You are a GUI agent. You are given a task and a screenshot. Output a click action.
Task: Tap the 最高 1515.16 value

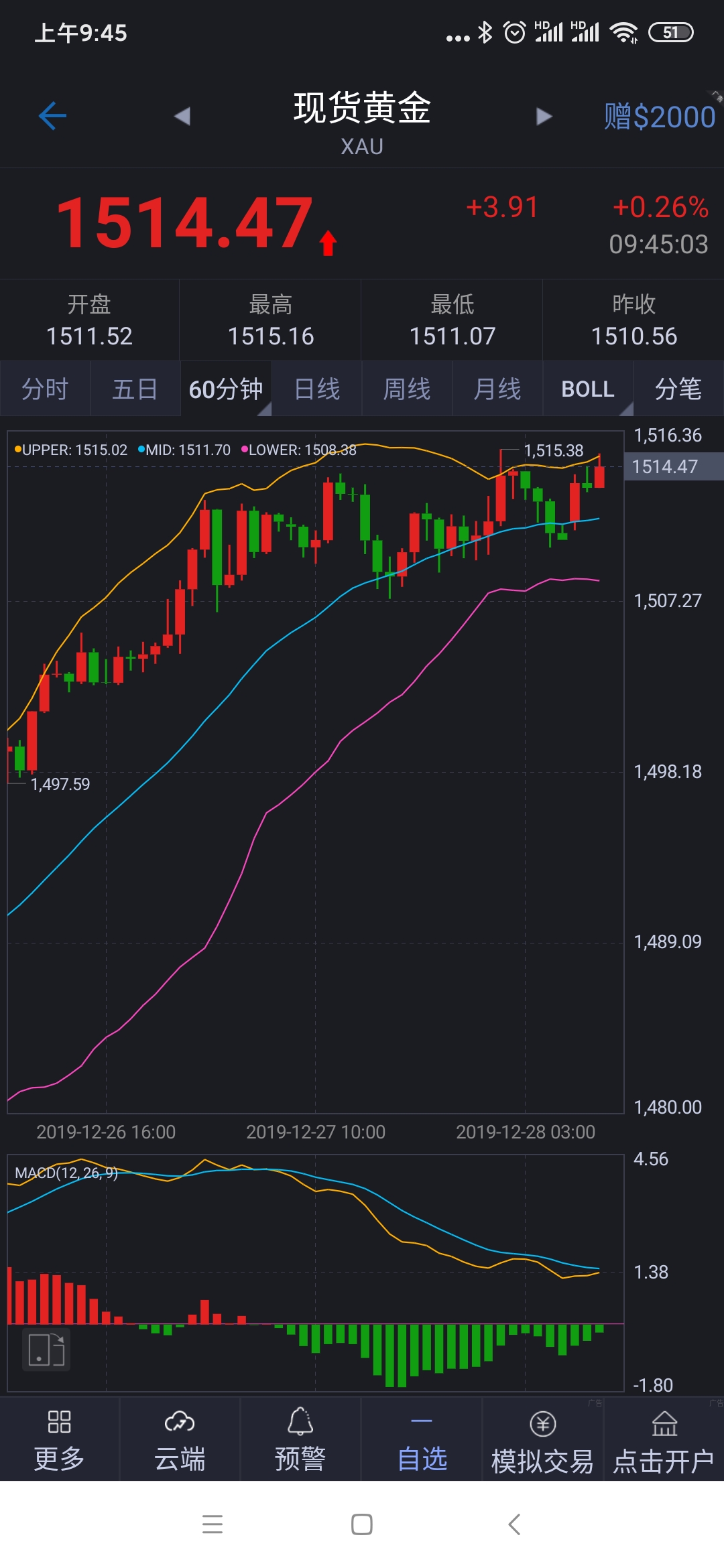[271, 336]
